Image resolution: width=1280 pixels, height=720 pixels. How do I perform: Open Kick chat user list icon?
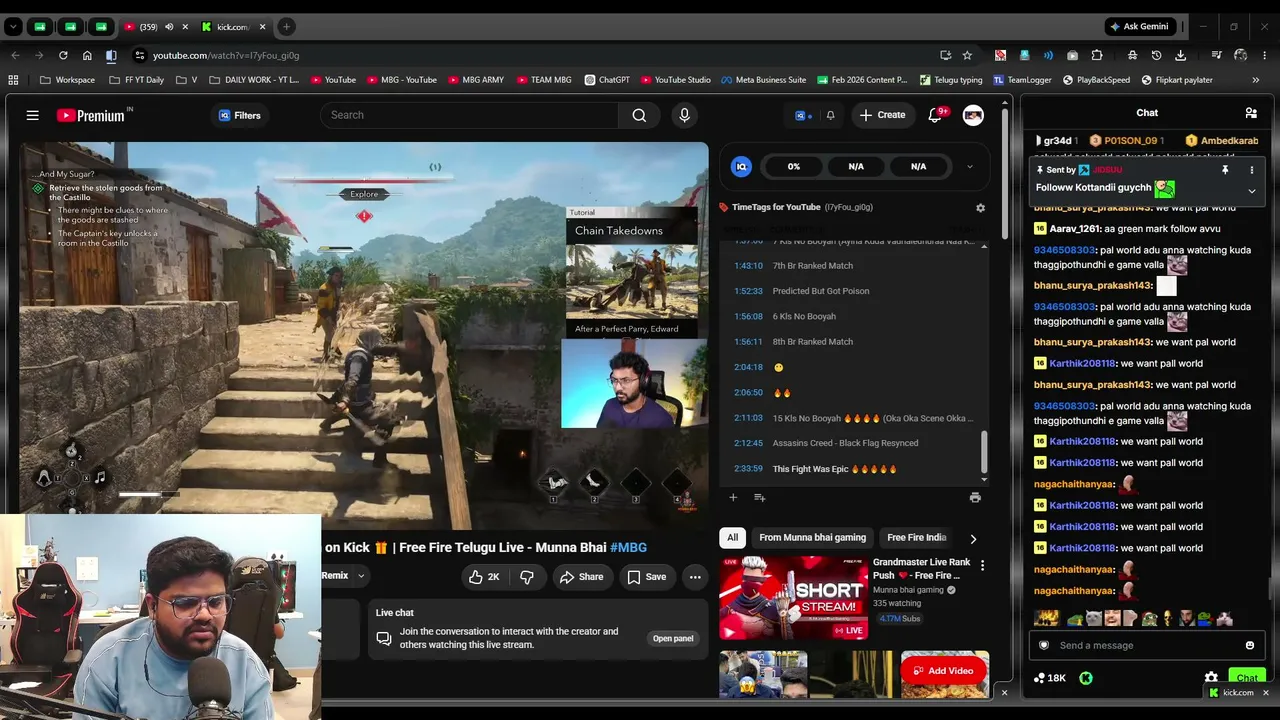click(x=1250, y=113)
